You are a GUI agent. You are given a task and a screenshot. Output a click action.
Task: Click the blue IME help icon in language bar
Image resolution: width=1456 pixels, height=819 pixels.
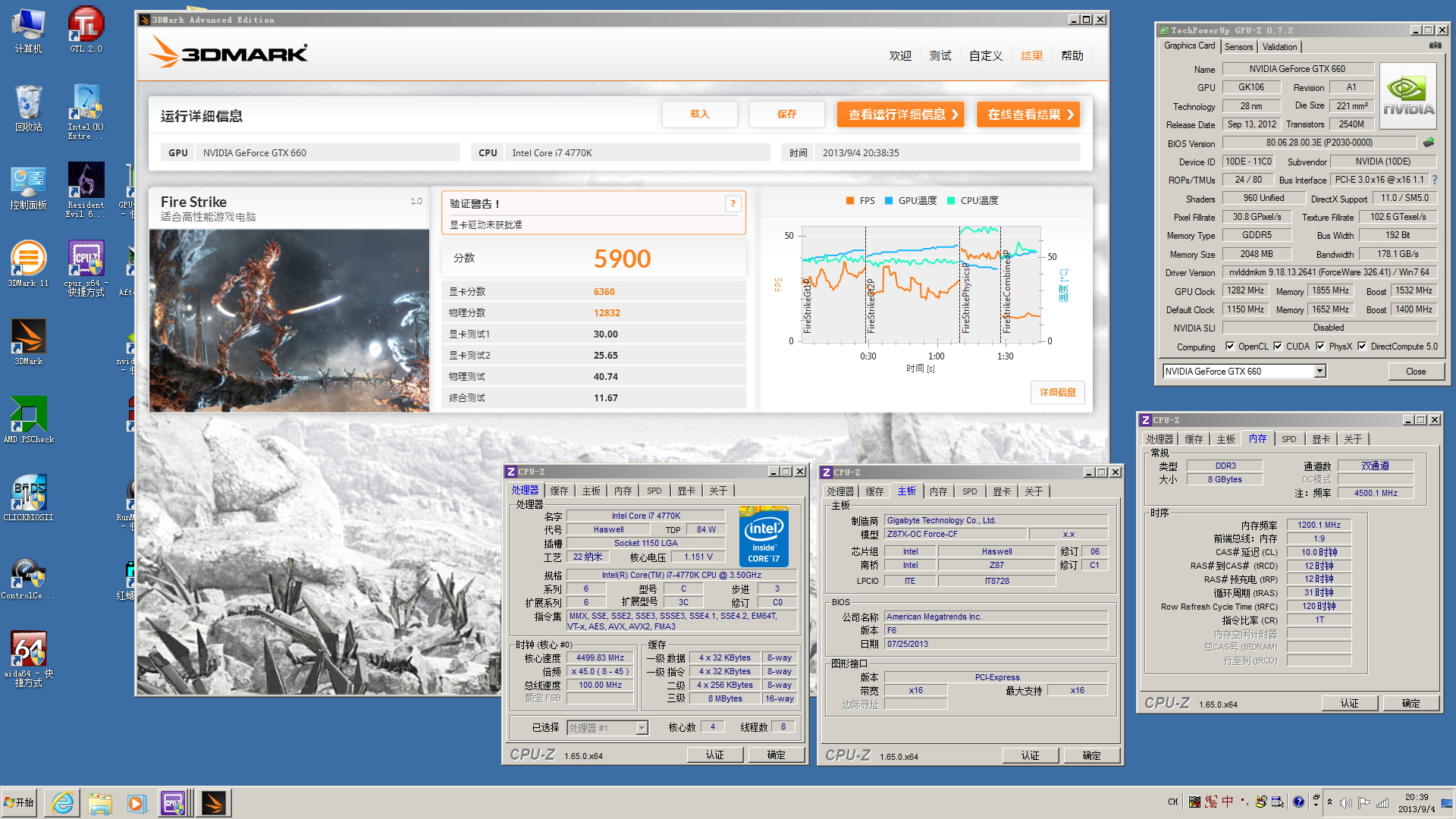[1299, 802]
